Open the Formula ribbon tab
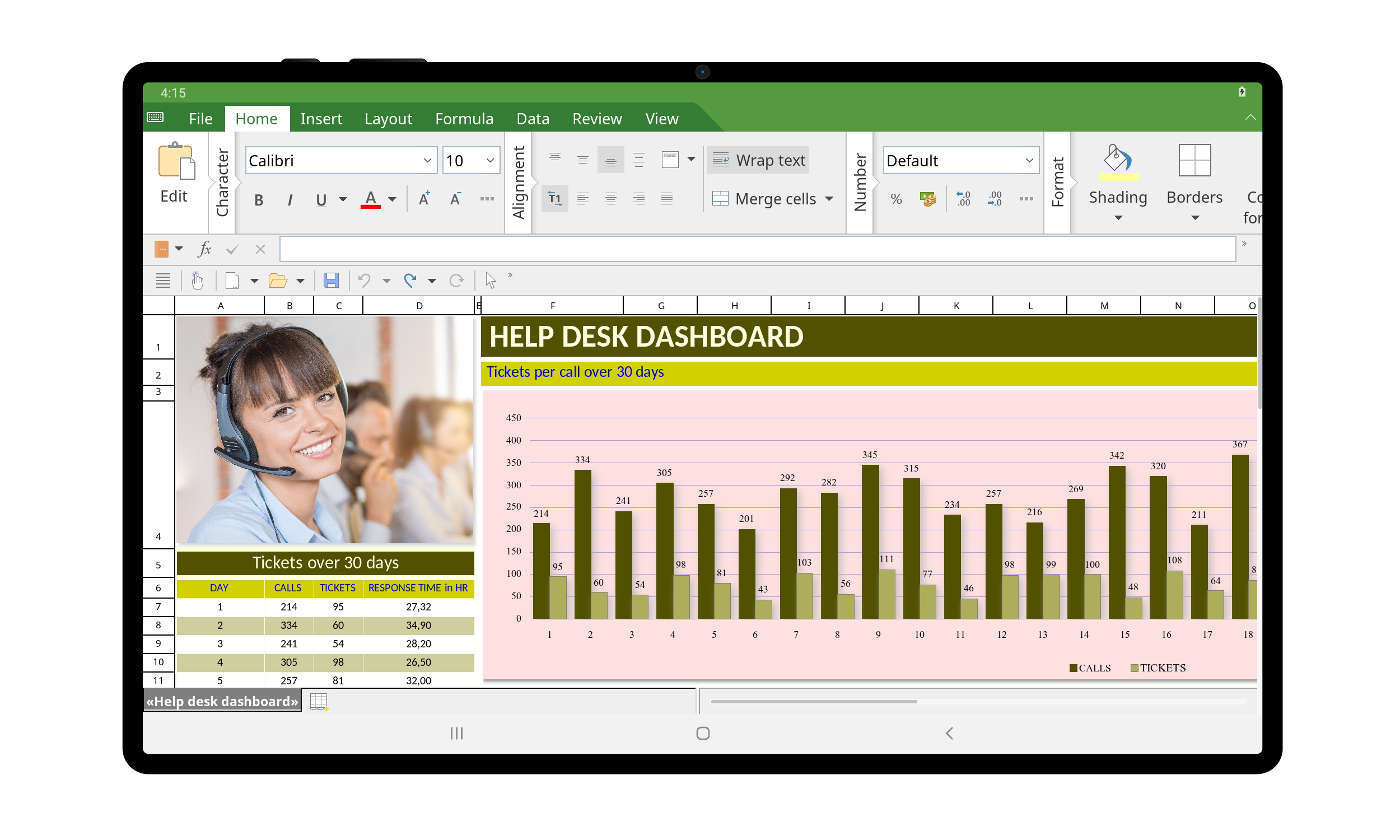This screenshot has width=1400, height=840. (464, 119)
